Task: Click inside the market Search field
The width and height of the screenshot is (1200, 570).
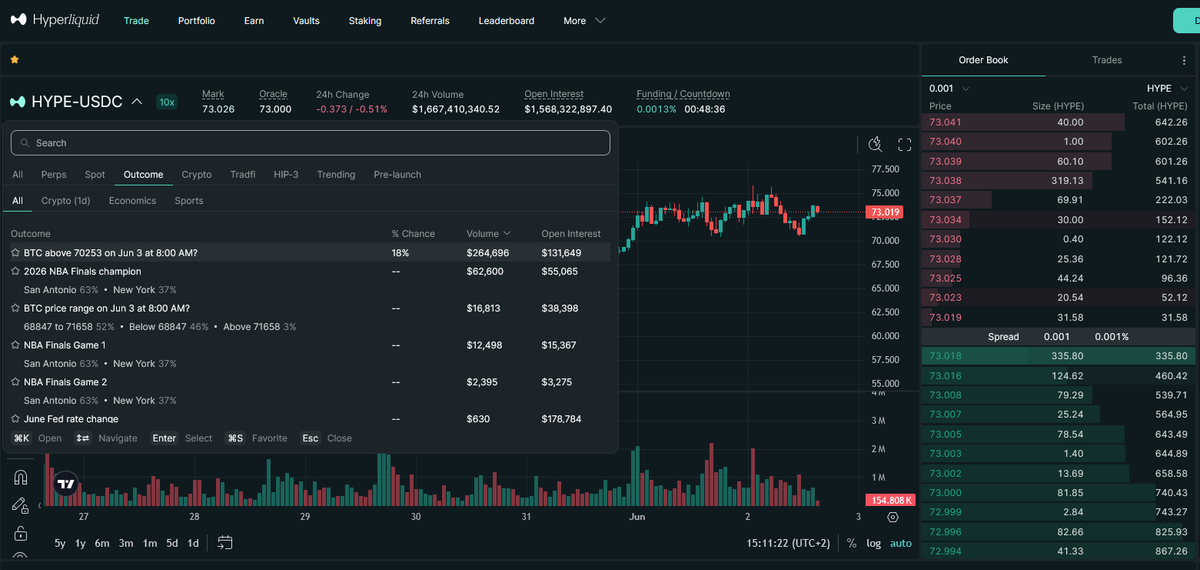Action: pyautogui.click(x=310, y=143)
